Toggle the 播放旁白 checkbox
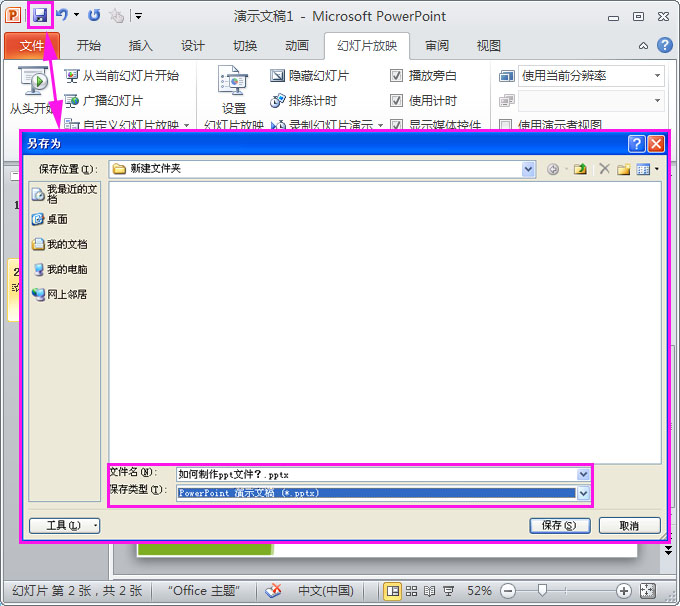Image resolution: width=680 pixels, height=606 pixels. click(x=396, y=76)
